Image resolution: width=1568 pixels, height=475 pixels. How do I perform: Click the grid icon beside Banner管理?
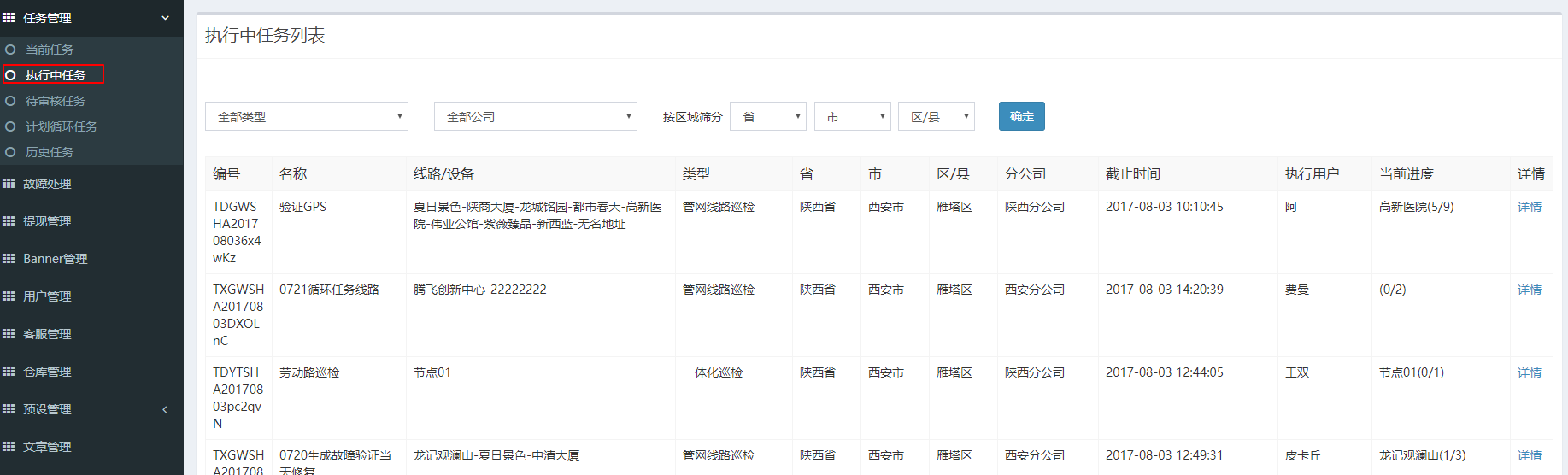[x=9, y=258]
